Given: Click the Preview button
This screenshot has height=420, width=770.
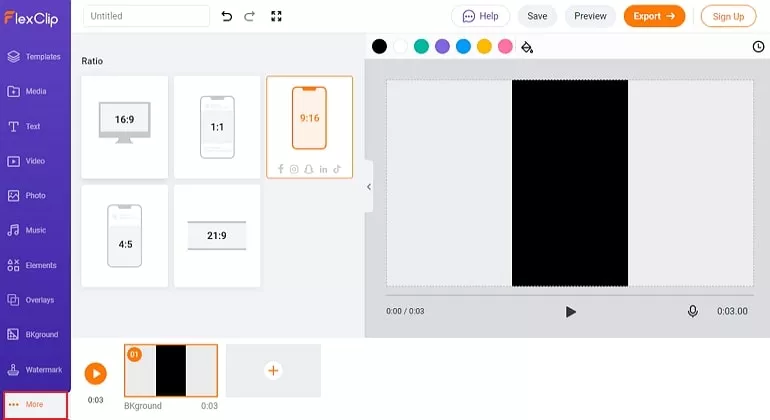Looking at the screenshot, I should [x=590, y=16].
